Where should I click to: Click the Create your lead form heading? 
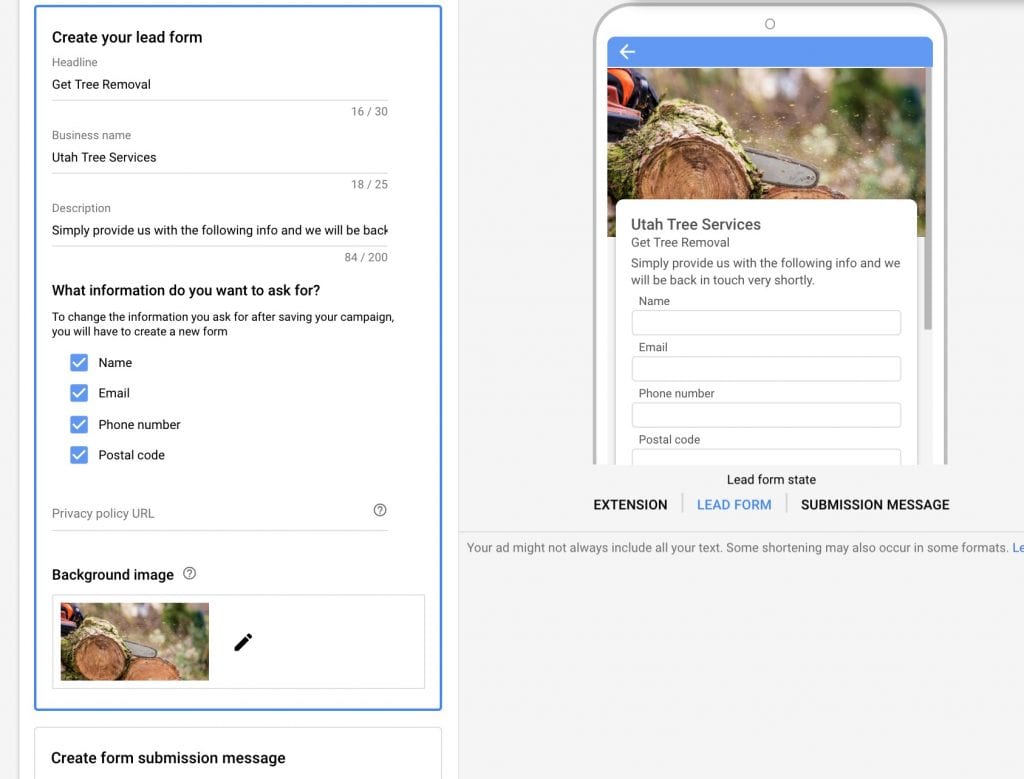tap(127, 37)
